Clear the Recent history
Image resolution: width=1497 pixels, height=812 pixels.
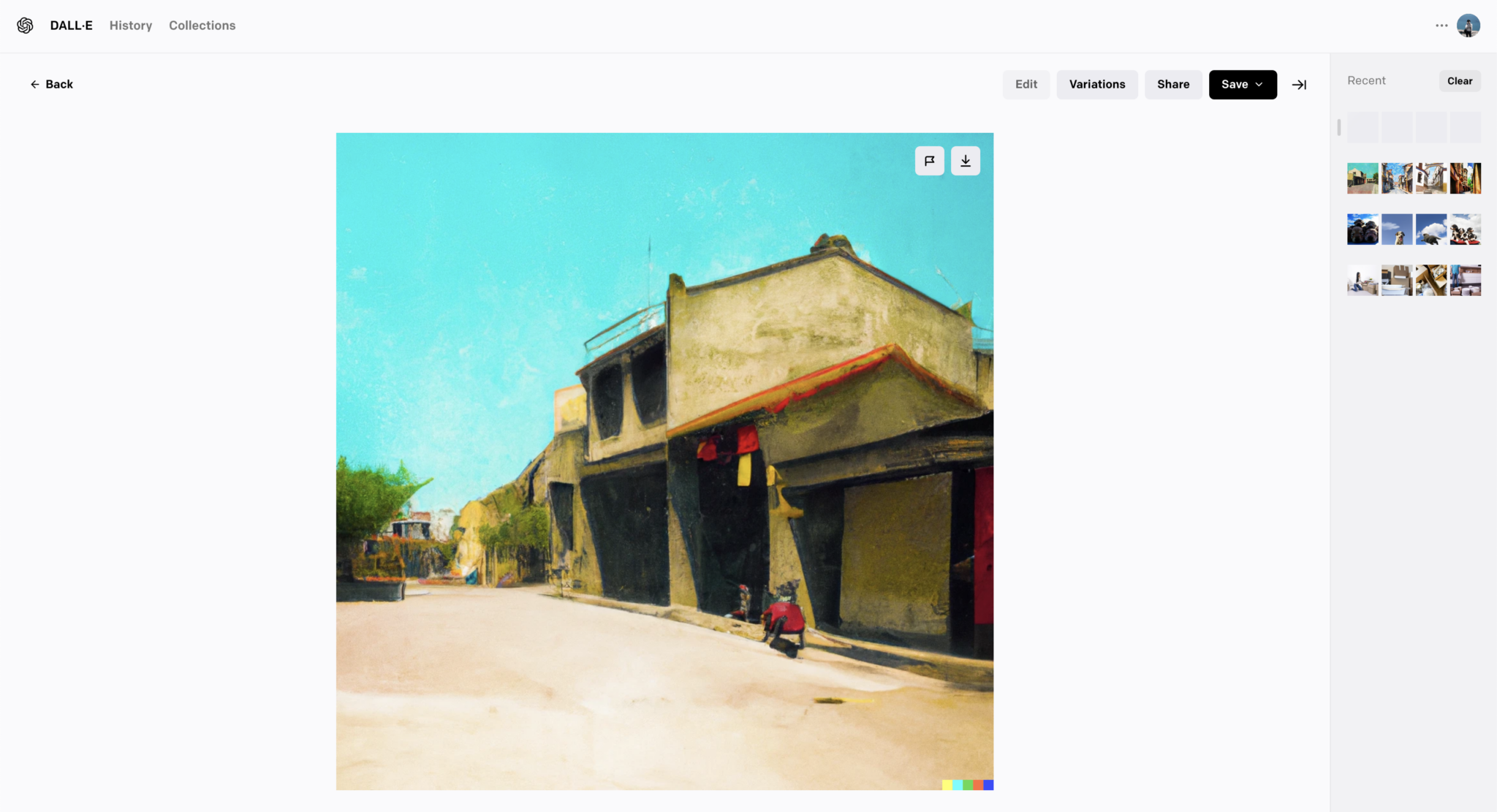(x=1459, y=81)
